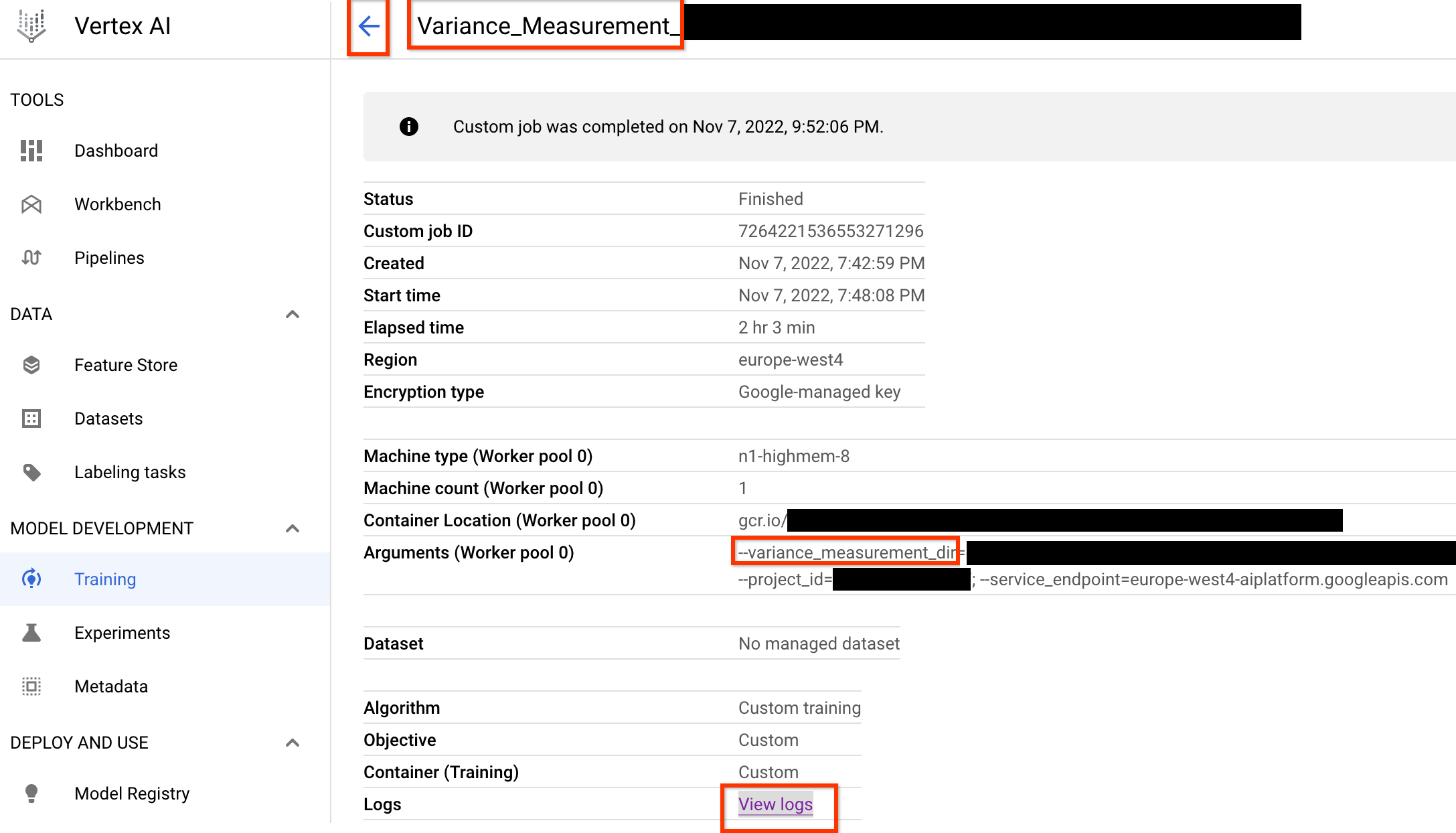This screenshot has width=1456, height=833.
Task: View logs for this training job
Action: coord(775,803)
